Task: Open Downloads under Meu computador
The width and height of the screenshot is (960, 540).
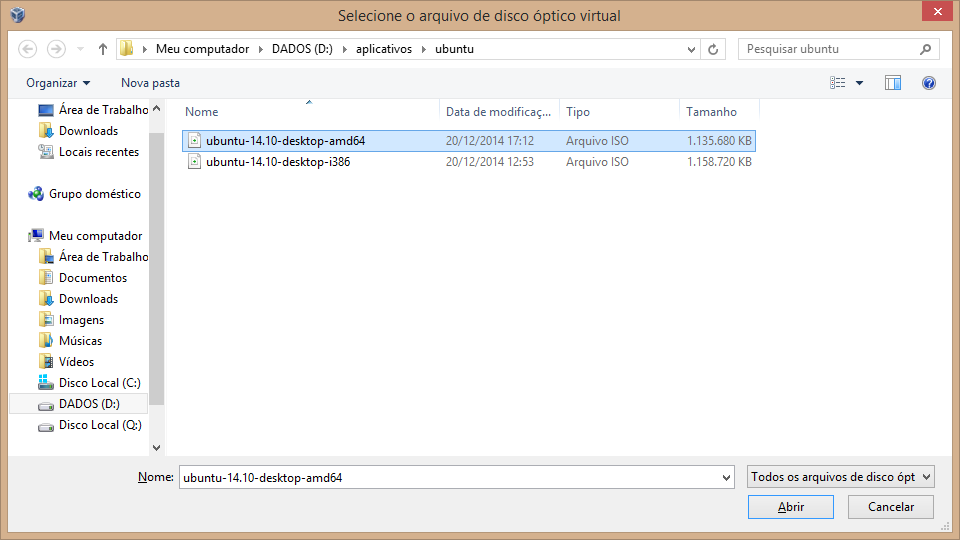Action: (88, 299)
